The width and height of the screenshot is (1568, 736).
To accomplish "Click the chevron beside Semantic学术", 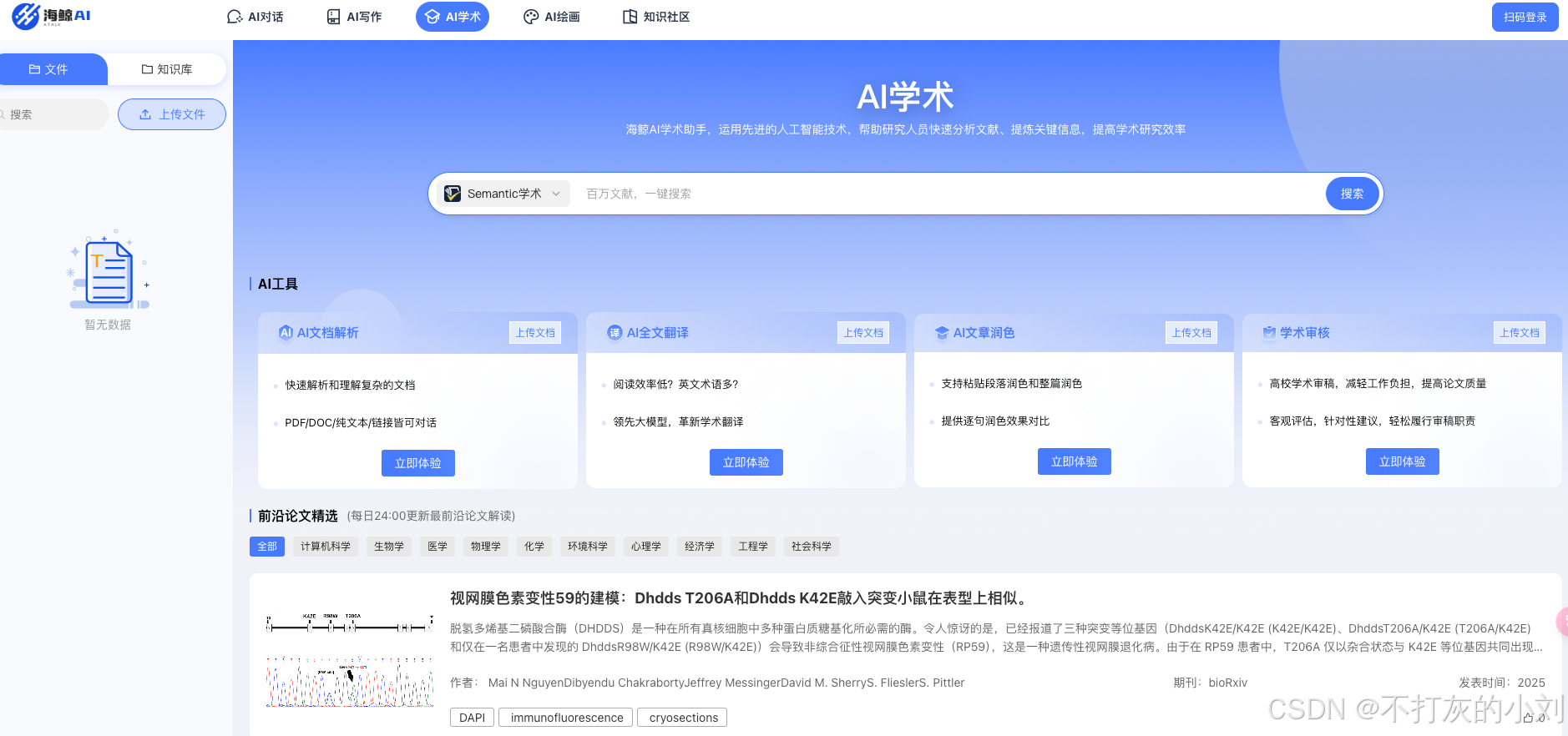I will 556,194.
